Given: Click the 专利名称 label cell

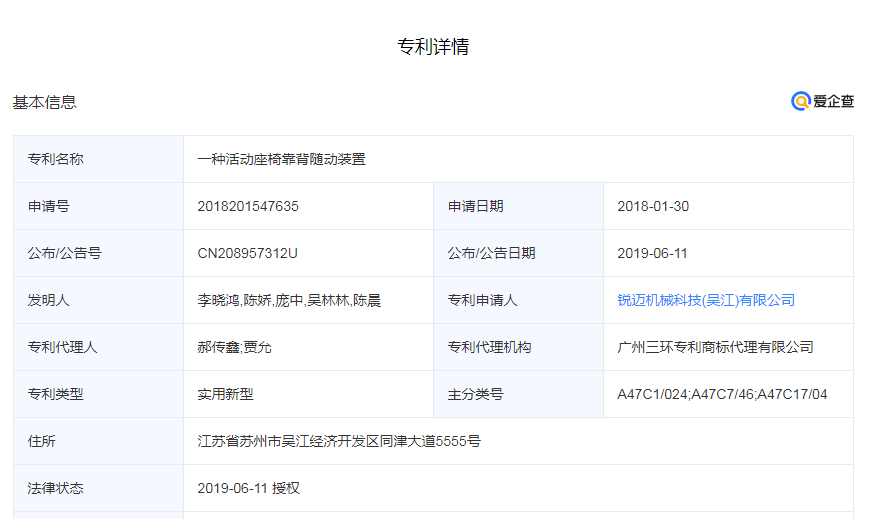Looking at the screenshot, I should 56,159.
